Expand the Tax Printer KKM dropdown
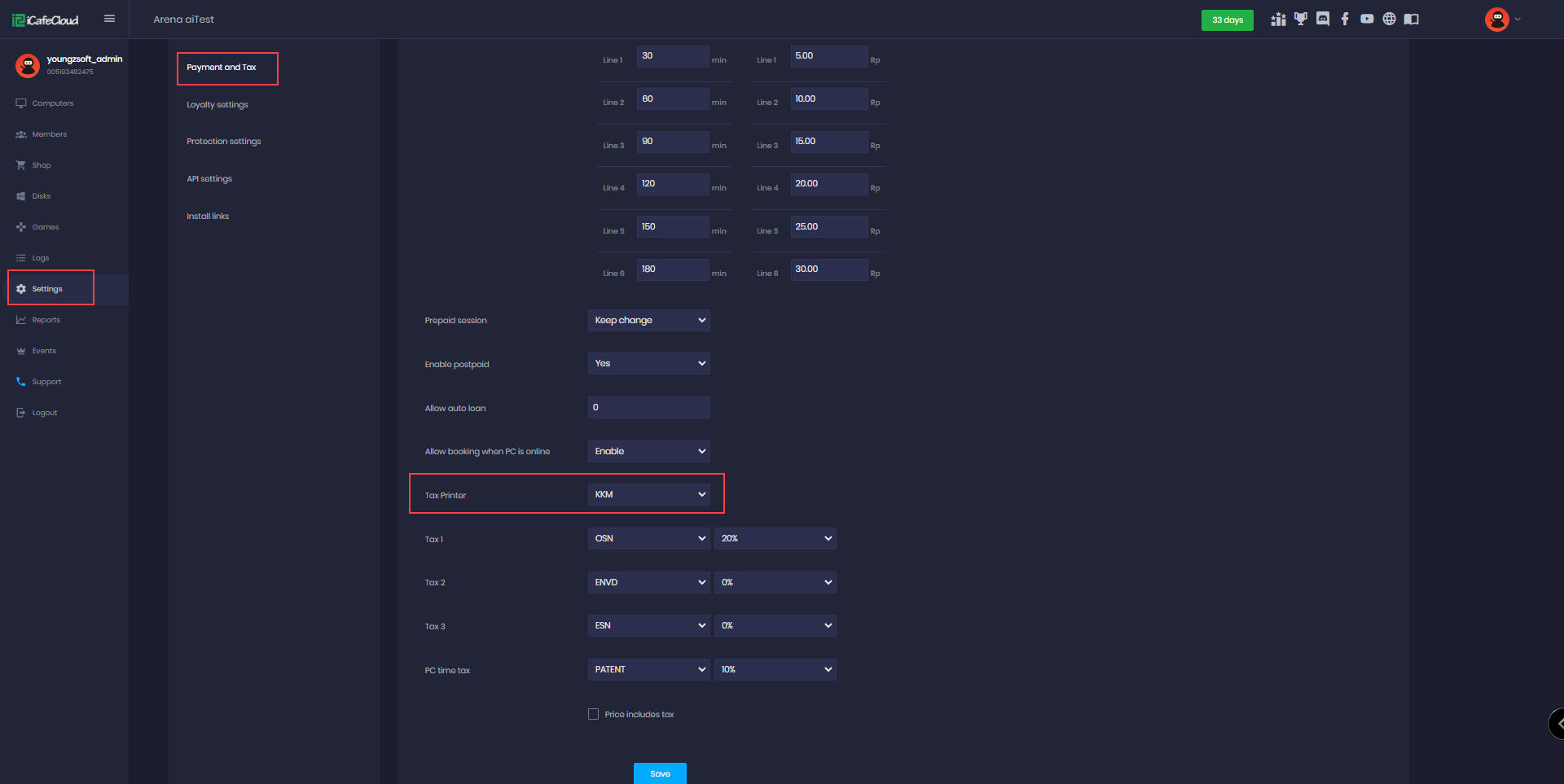 648,494
